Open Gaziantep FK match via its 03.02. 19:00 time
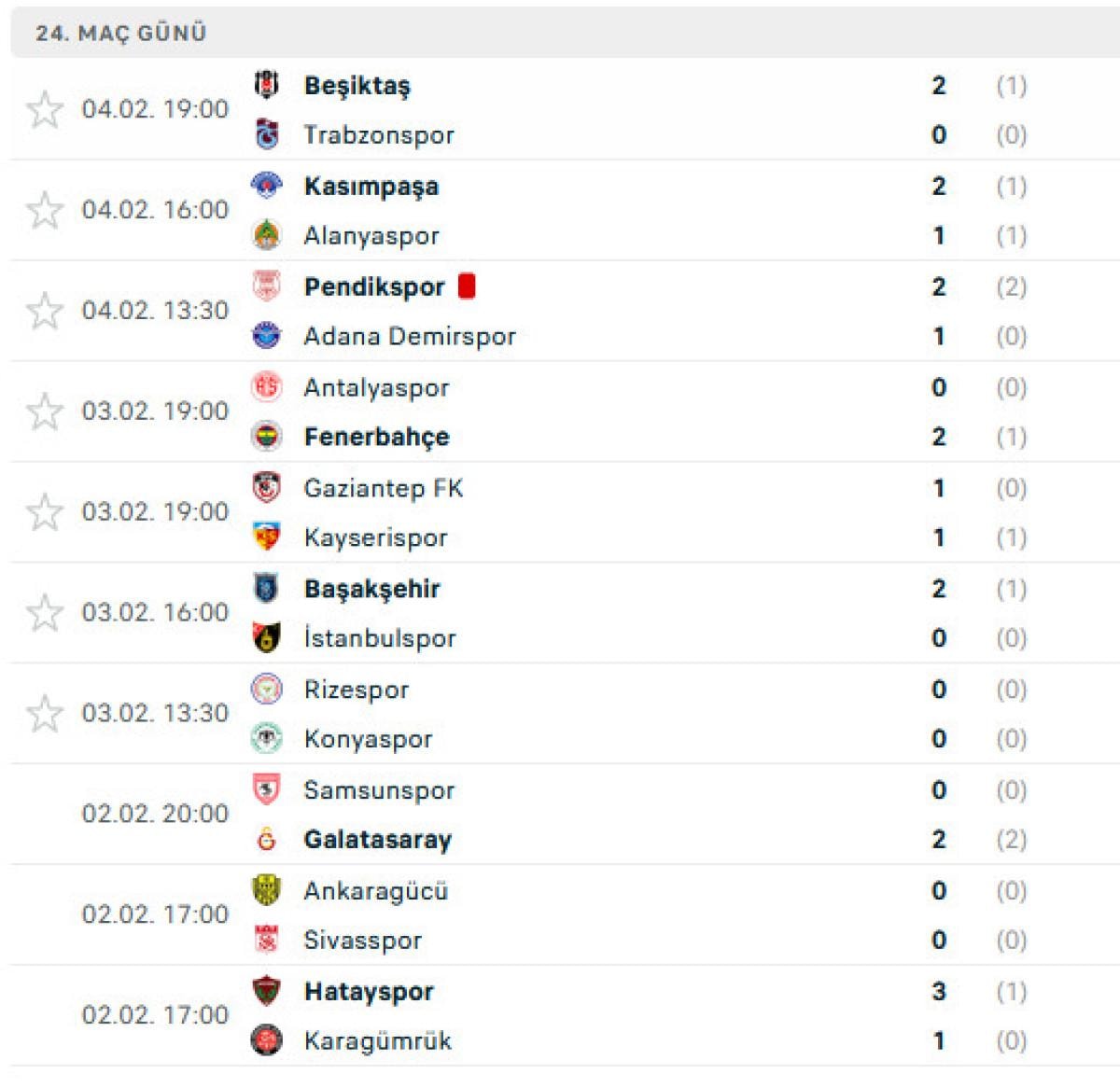The height and width of the screenshot is (1088, 1120). pyautogui.click(x=155, y=512)
